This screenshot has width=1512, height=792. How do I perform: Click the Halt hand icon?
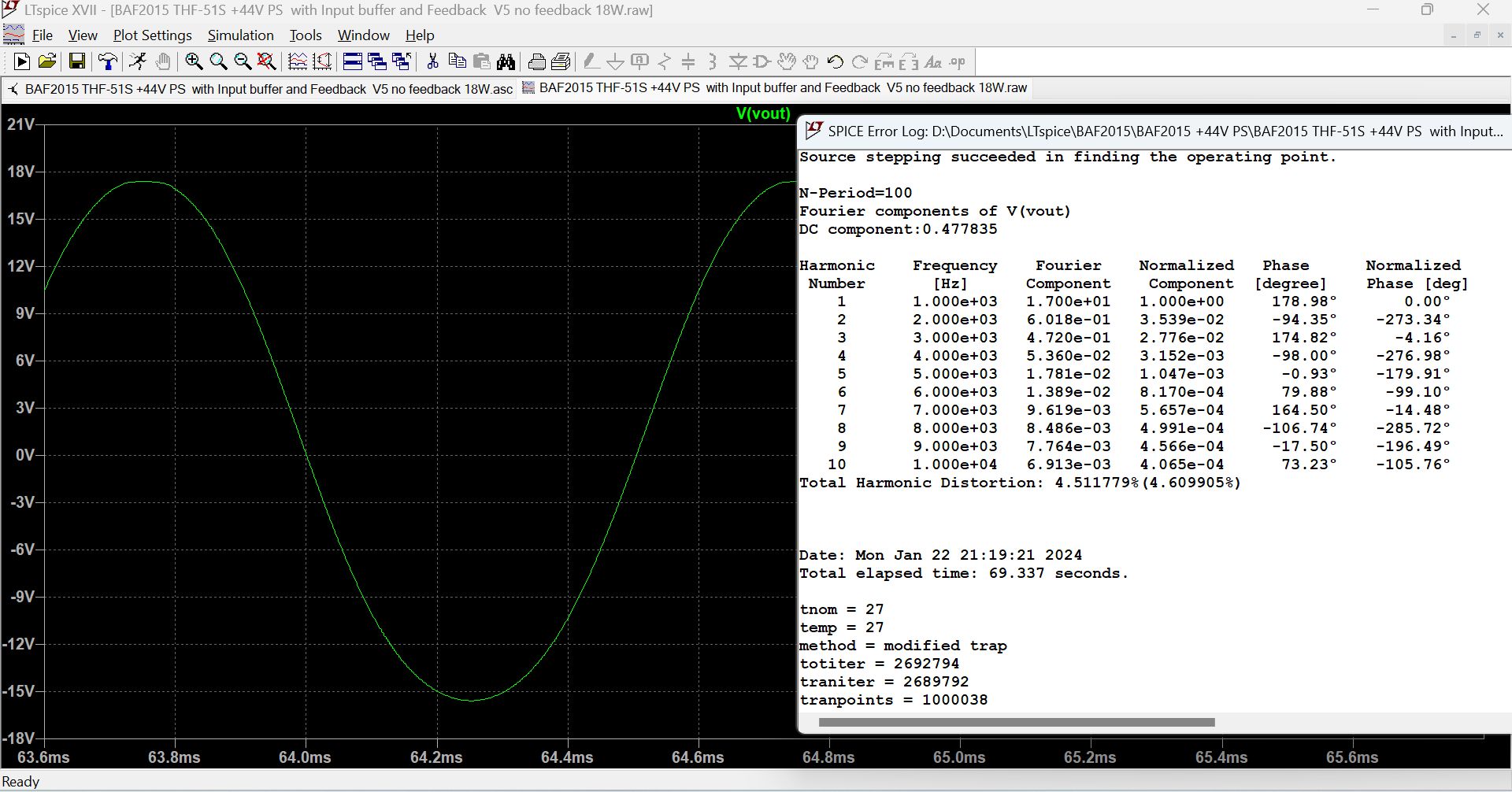163,61
